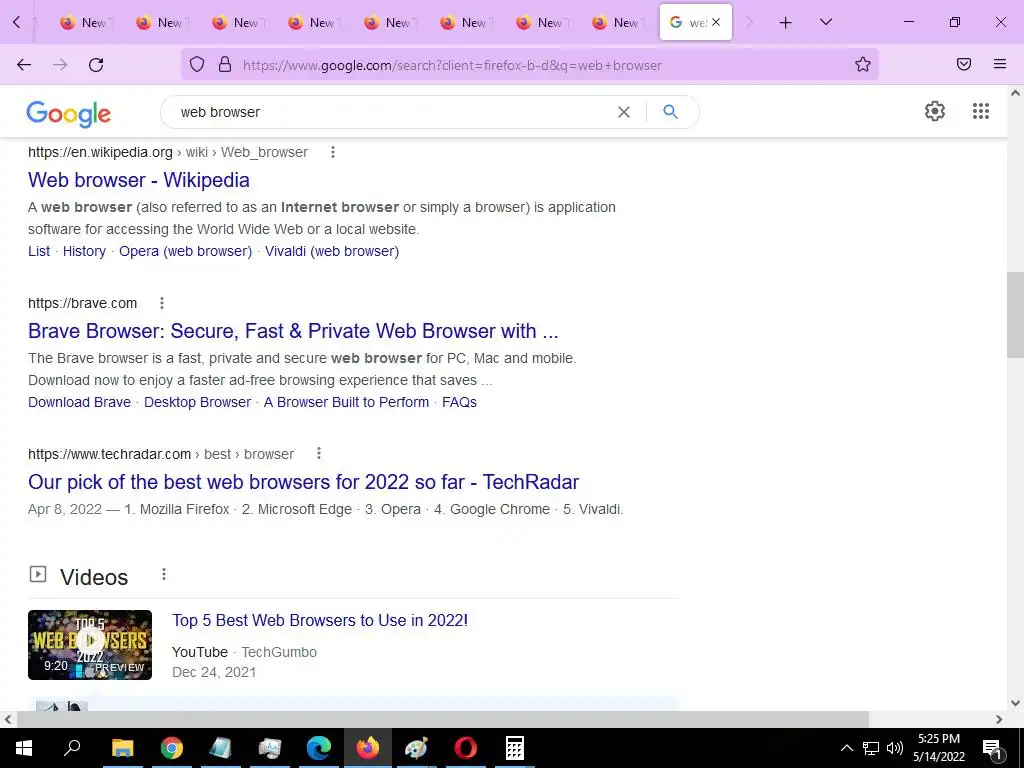Image resolution: width=1024 pixels, height=768 pixels.
Task: Open the 'Opera (web browser)' sublink
Action: pyautogui.click(x=185, y=251)
